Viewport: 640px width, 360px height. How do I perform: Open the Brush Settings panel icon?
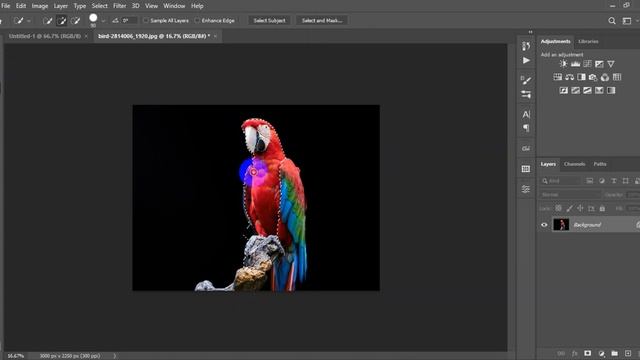click(526, 80)
